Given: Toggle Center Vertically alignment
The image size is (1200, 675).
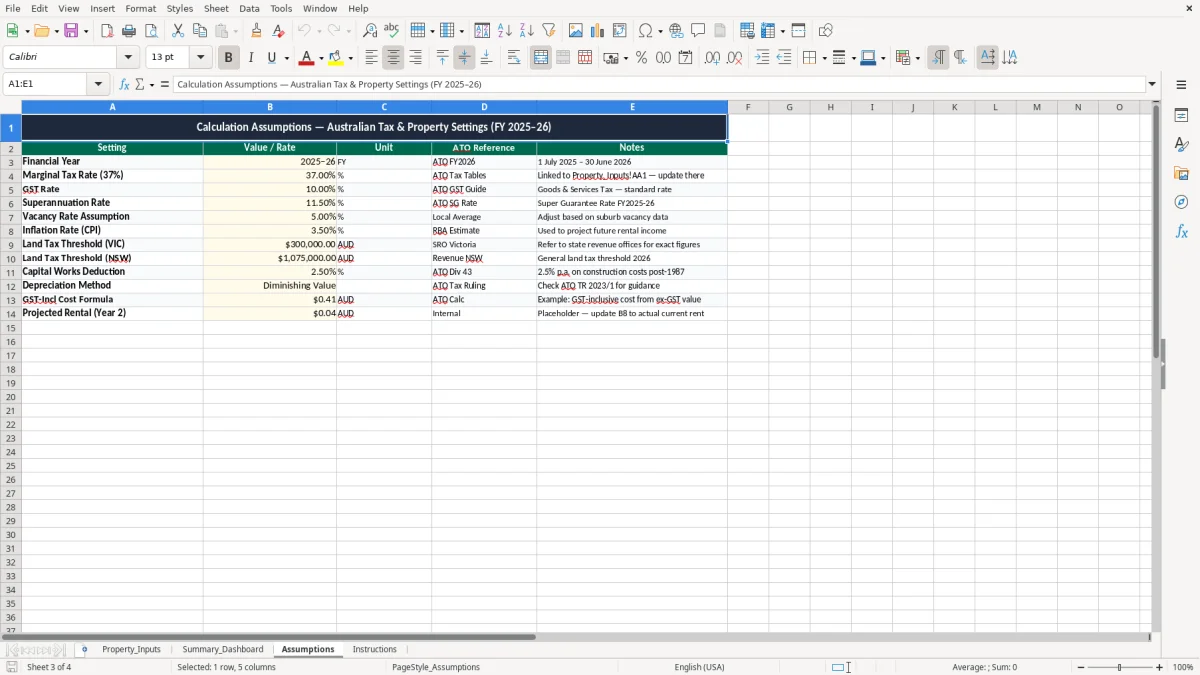Looking at the screenshot, I should point(464,58).
